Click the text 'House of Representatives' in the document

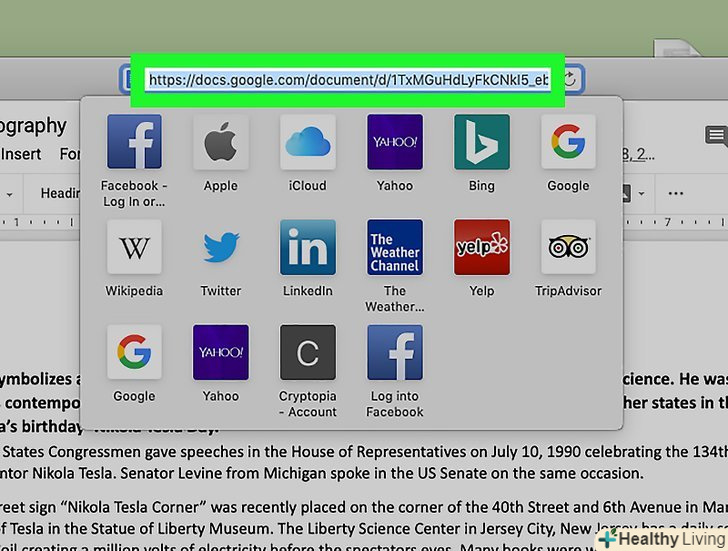click(x=378, y=452)
